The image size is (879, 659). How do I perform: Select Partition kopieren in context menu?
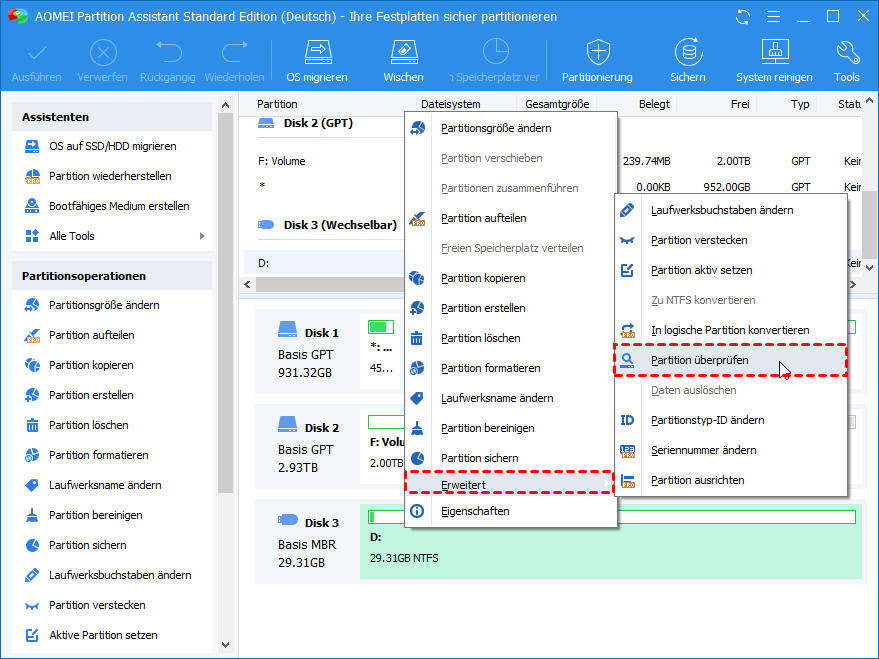click(510, 278)
